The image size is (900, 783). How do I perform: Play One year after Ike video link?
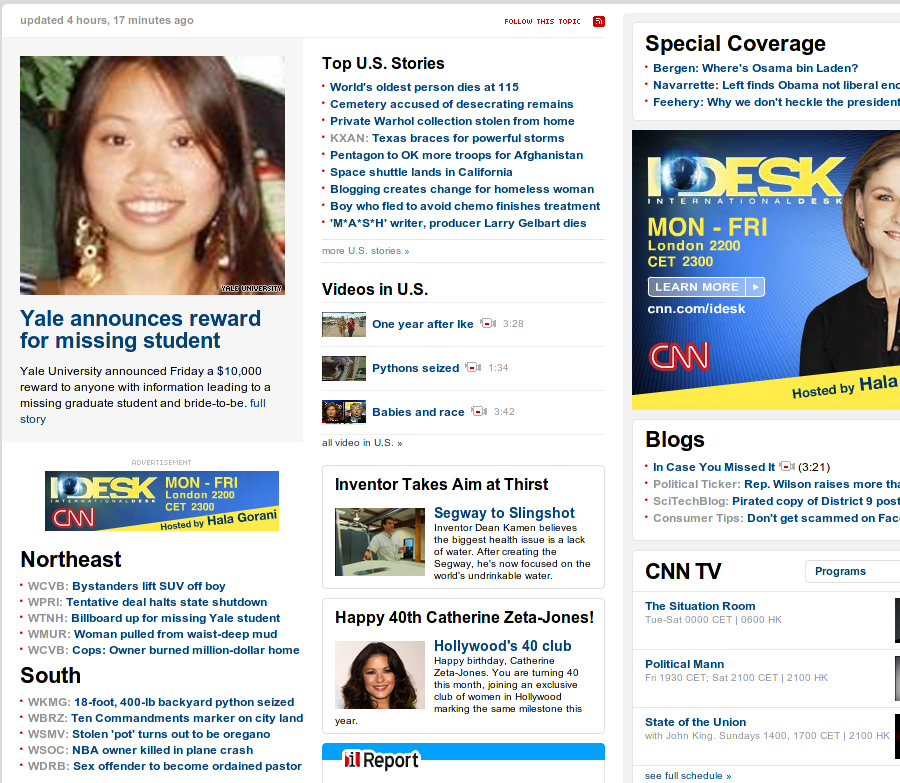pos(422,324)
